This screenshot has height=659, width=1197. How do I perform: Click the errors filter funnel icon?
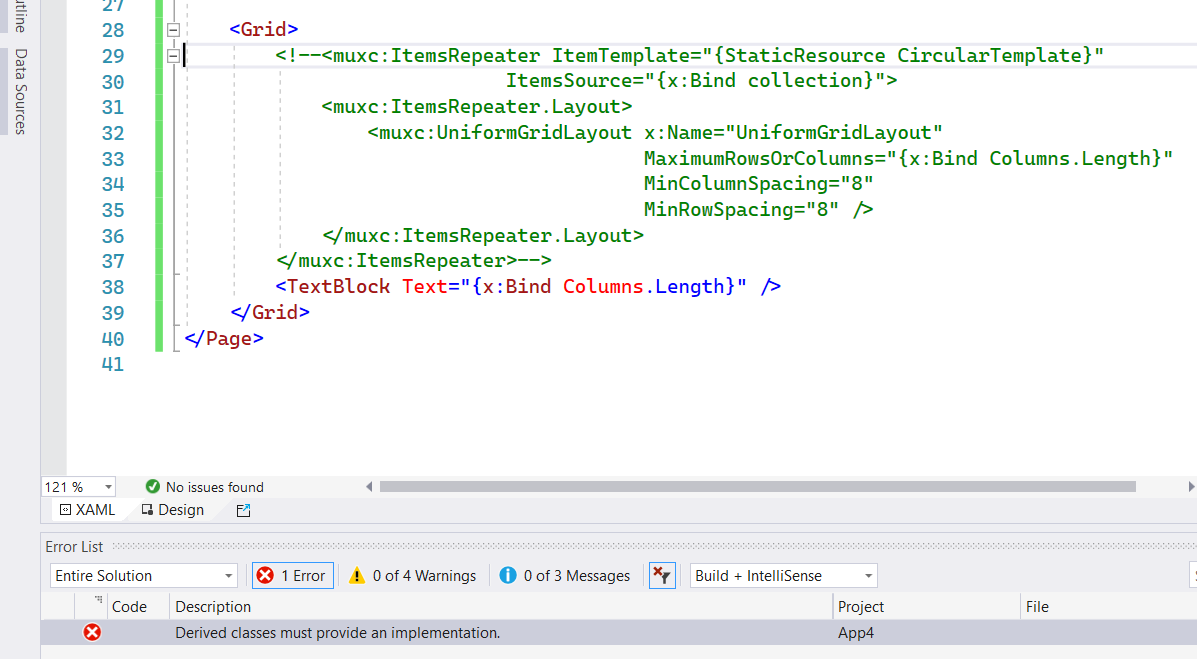pos(661,575)
